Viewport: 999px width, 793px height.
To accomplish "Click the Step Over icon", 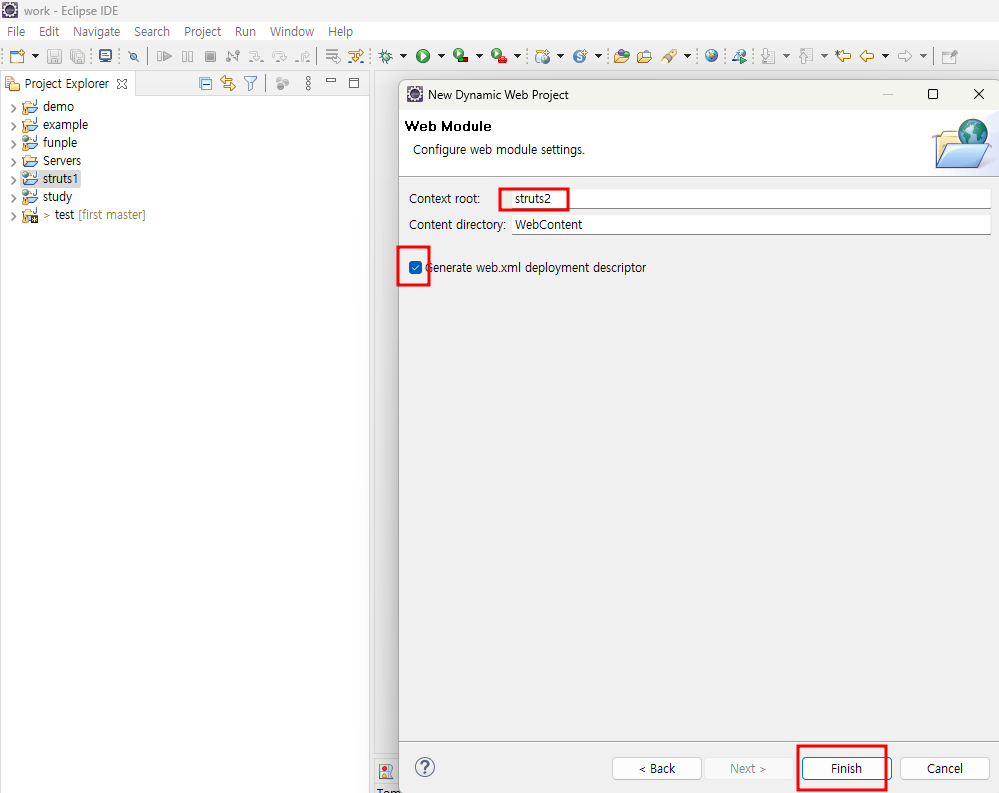I will (x=279, y=56).
